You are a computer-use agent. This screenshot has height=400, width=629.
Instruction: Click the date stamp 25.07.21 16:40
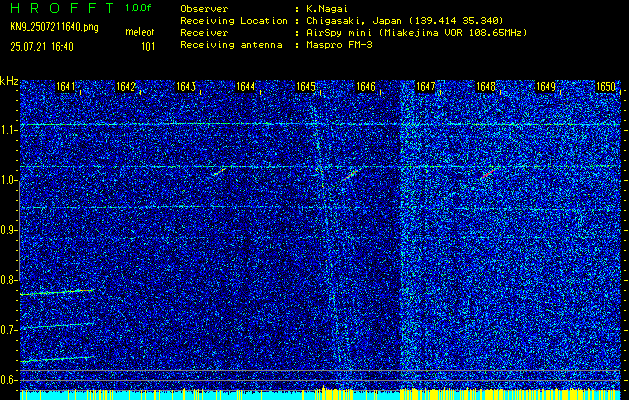point(42,47)
